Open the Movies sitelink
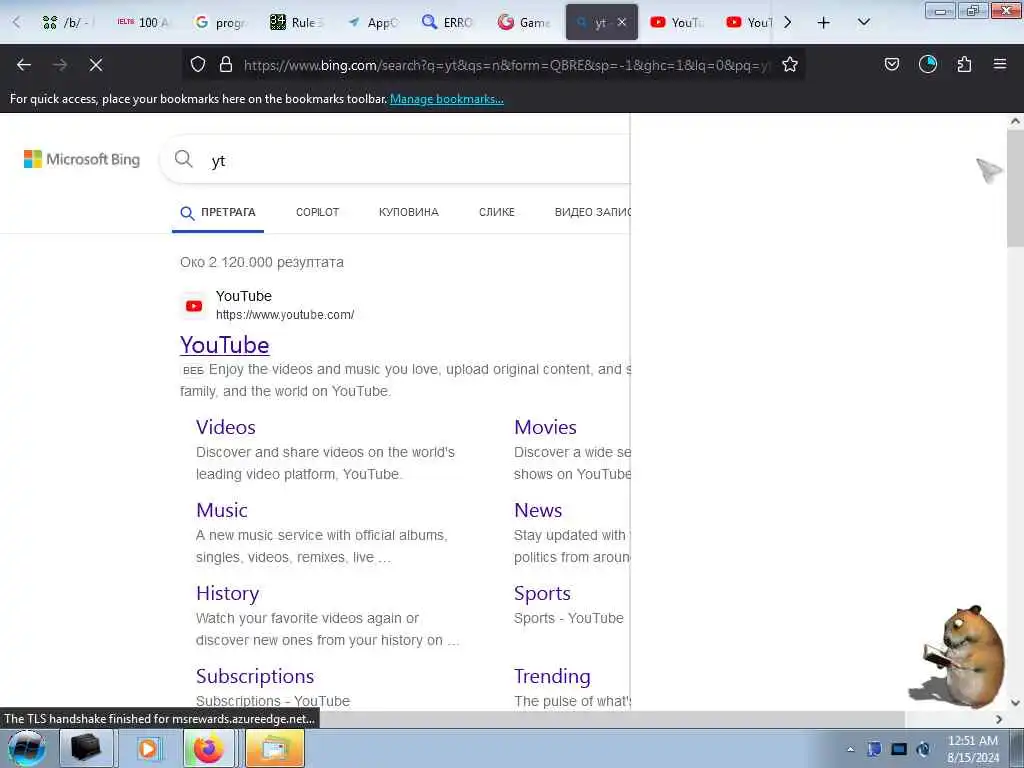Viewport: 1024px width, 768px height. click(x=545, y=427)
